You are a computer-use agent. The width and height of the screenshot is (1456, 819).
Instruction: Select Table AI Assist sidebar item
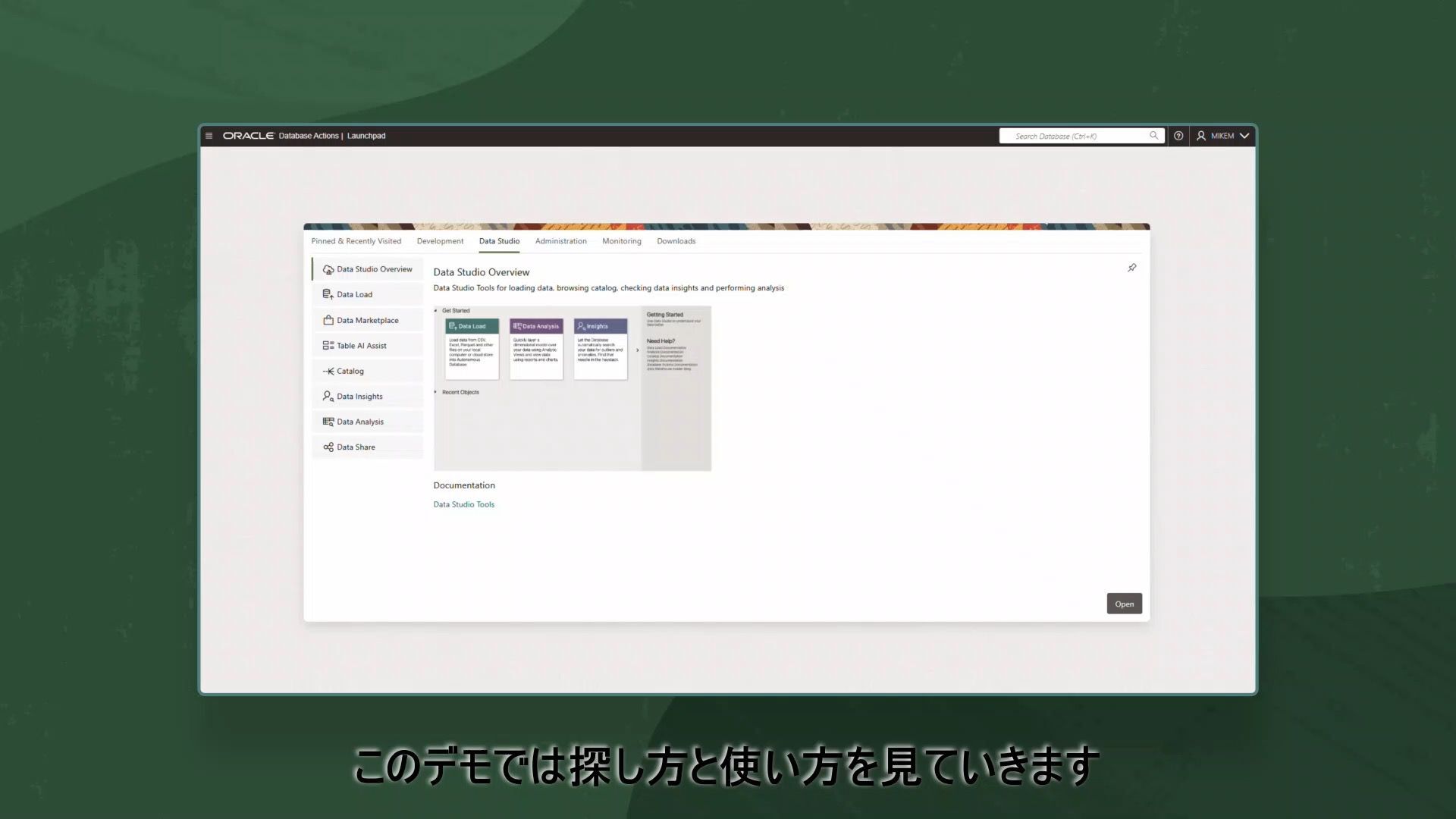click(361, 346)
